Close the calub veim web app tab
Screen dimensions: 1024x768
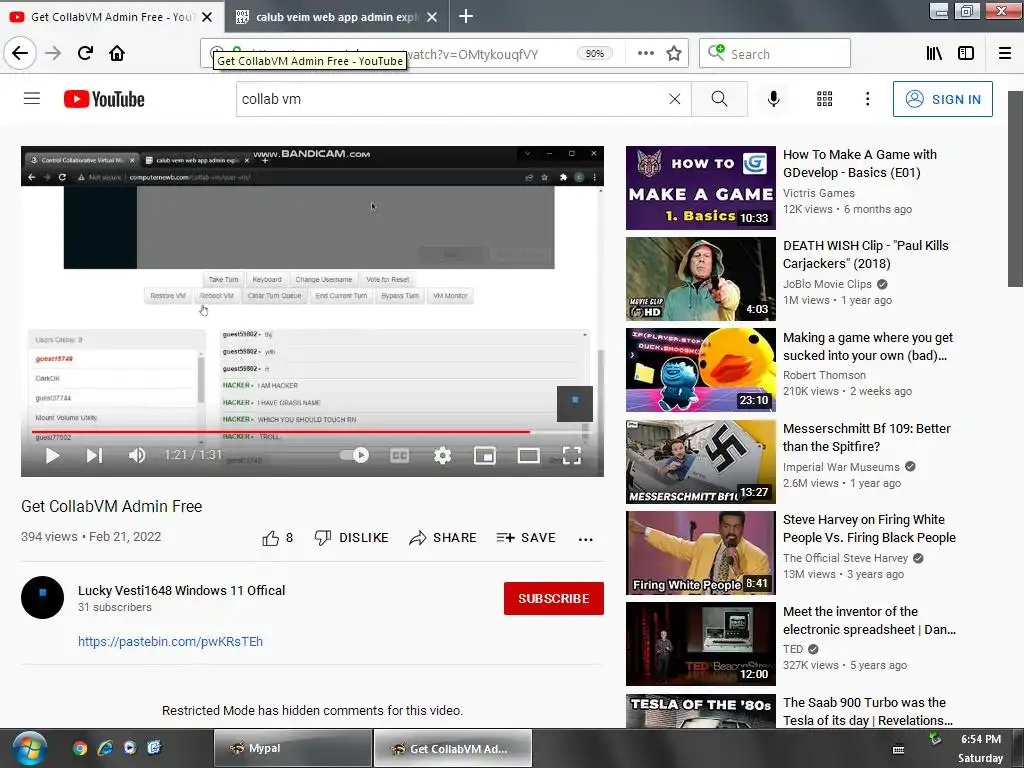(x=432, y=17)
